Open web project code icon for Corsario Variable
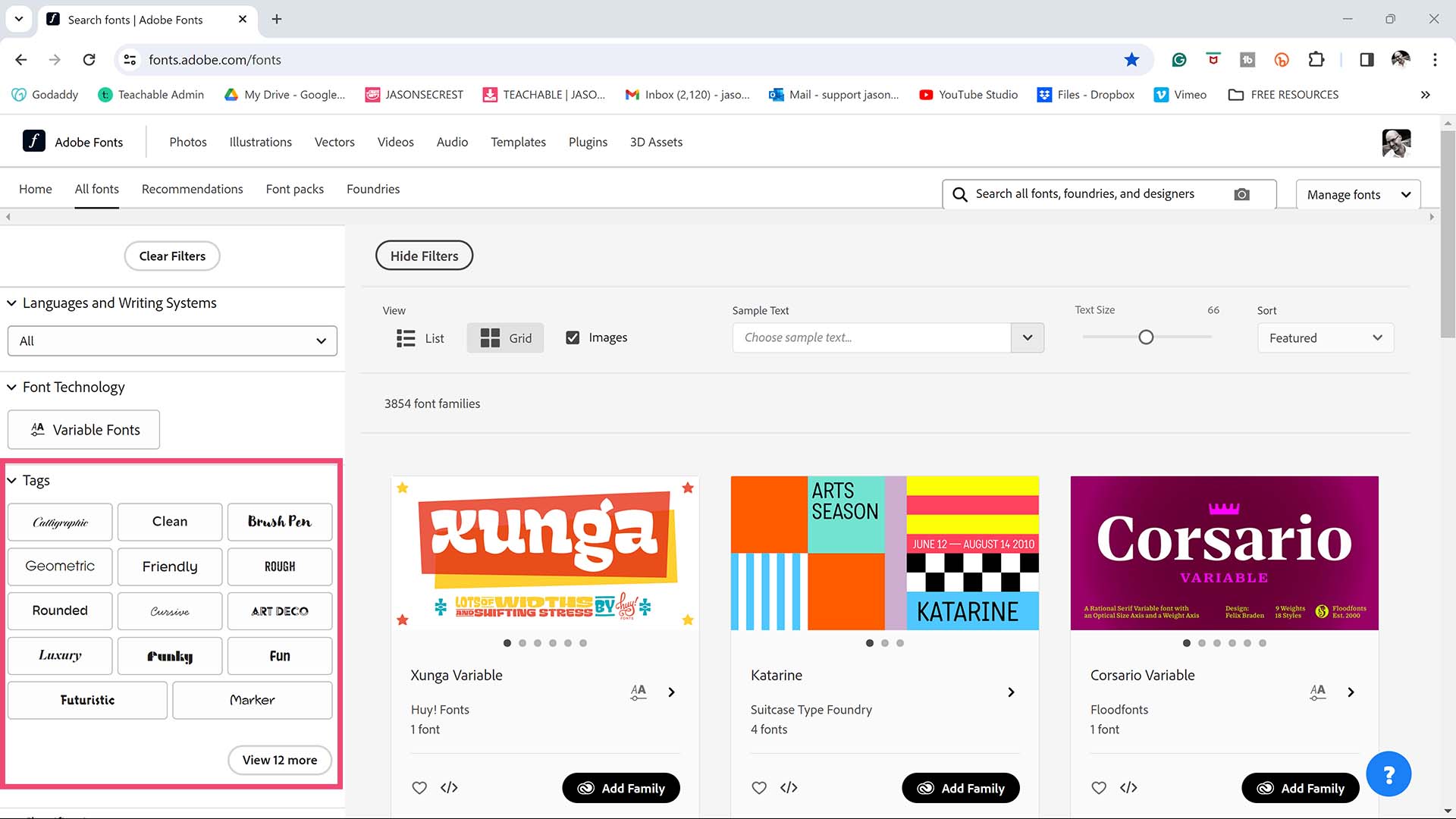This screenshot has width=1456, height=819. point(1128,788)
